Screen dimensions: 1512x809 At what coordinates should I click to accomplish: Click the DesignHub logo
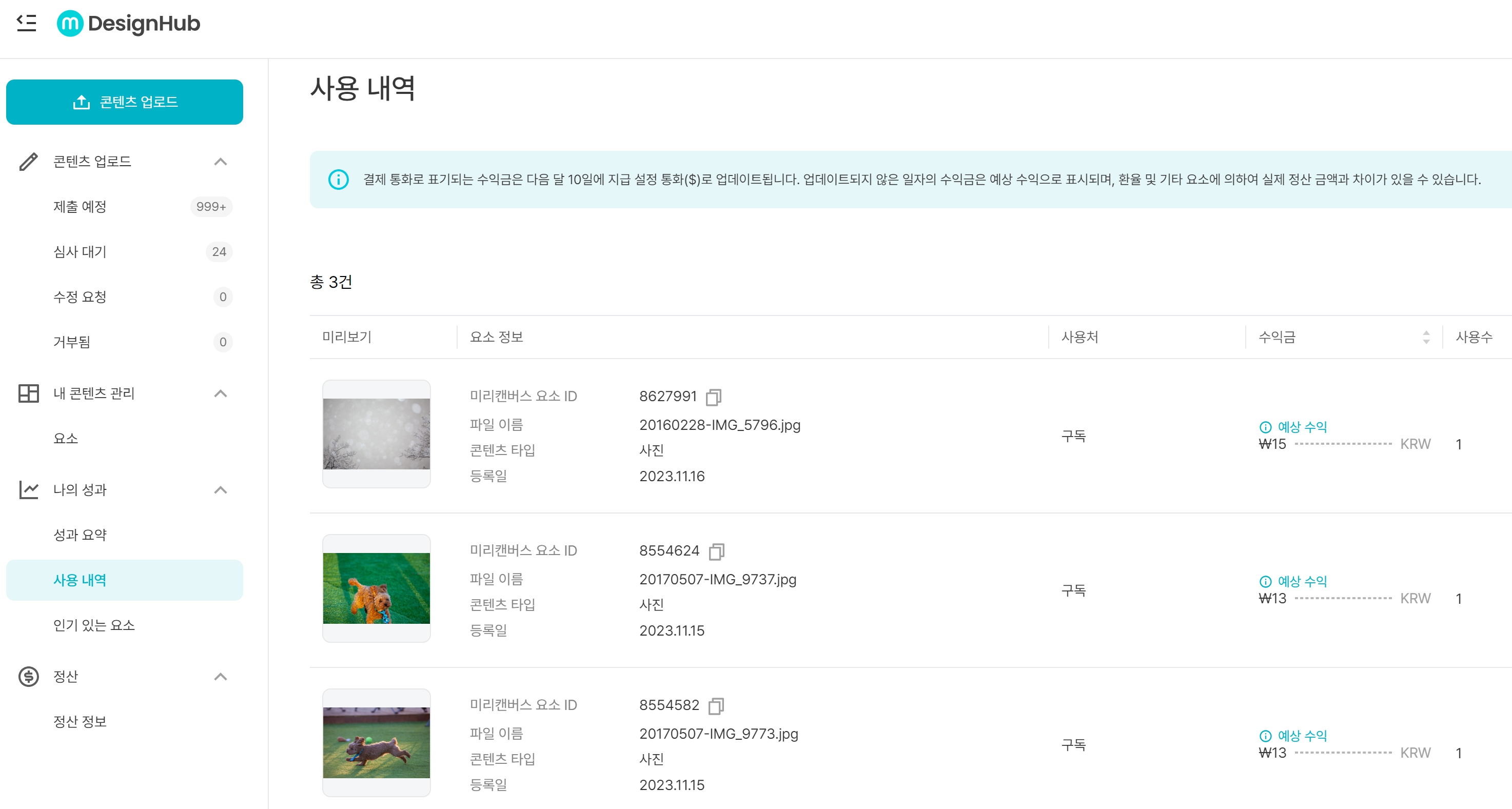(129, 24)
